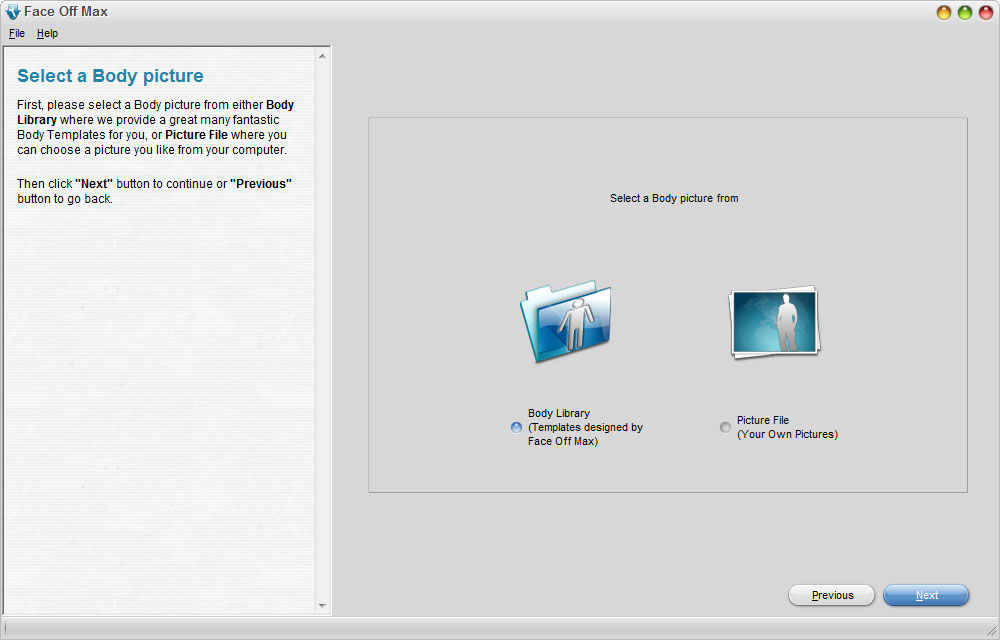Image resolution: width=1000 pixels, height=640 pixels.
Task: Continue with the Next button
Action: click(x=926, y=595)
